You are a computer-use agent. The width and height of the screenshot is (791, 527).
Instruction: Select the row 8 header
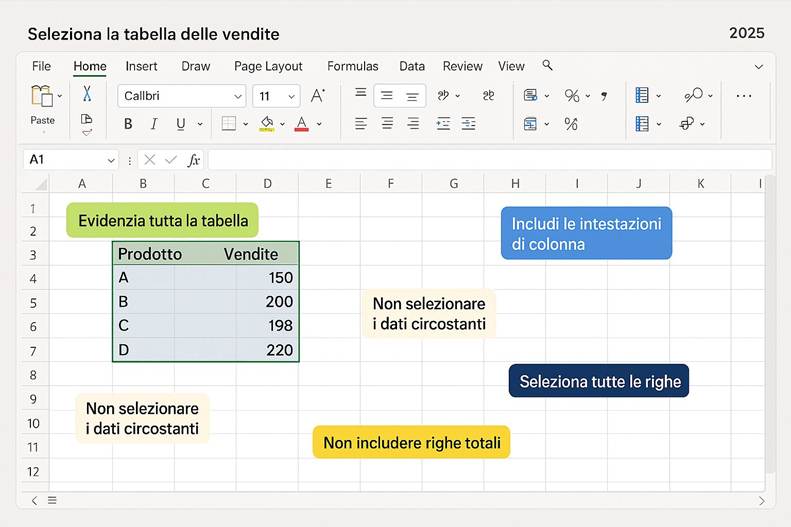[x=33, y=375]
